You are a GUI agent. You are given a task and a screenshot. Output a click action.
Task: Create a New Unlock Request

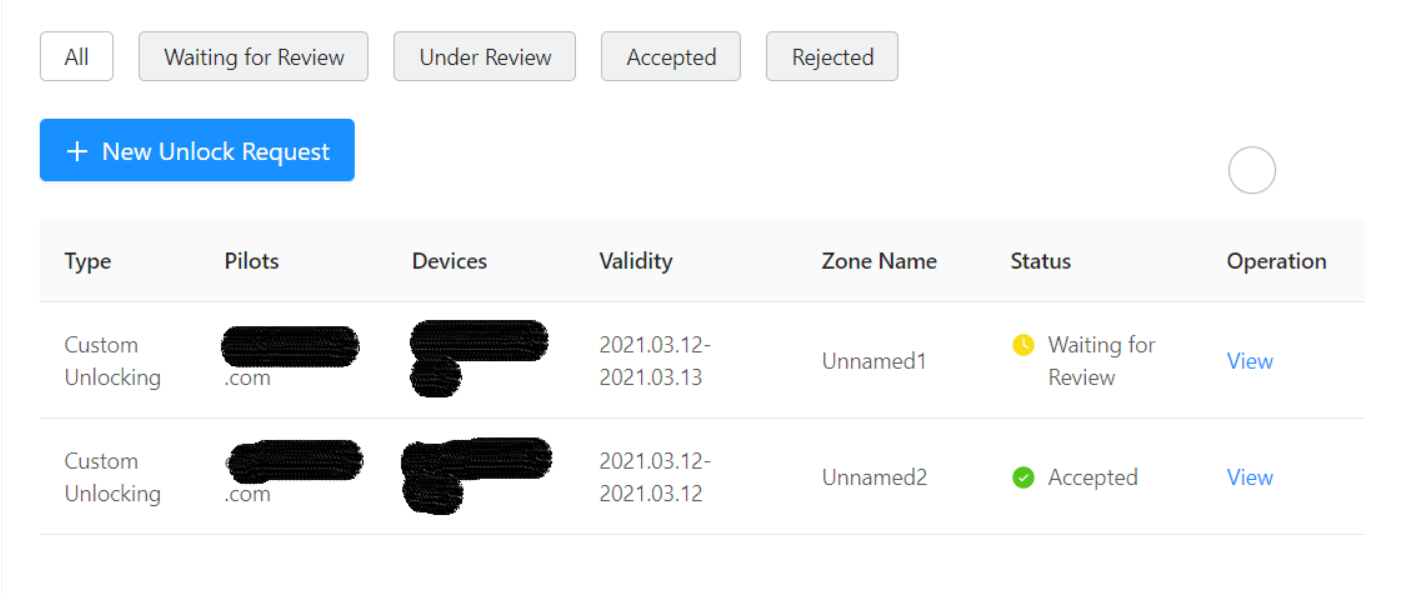click(x=197, y=151)
